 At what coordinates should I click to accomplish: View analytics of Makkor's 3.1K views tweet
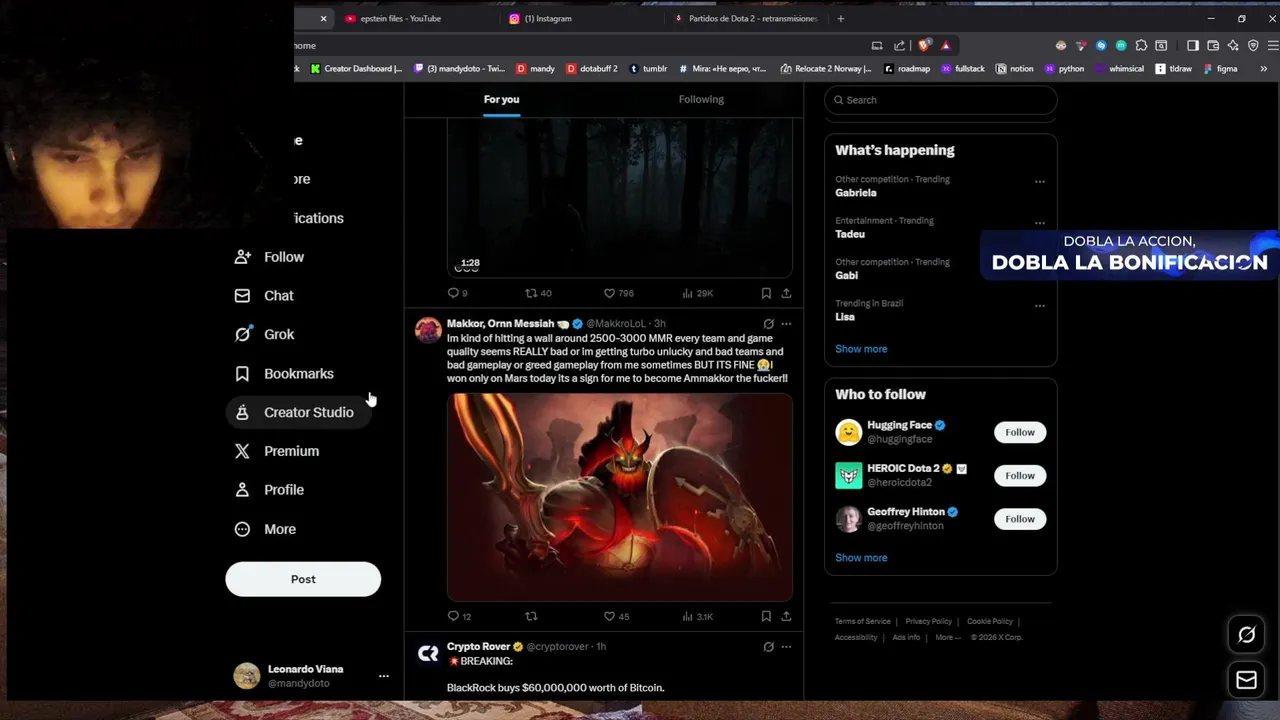point(697,616)
